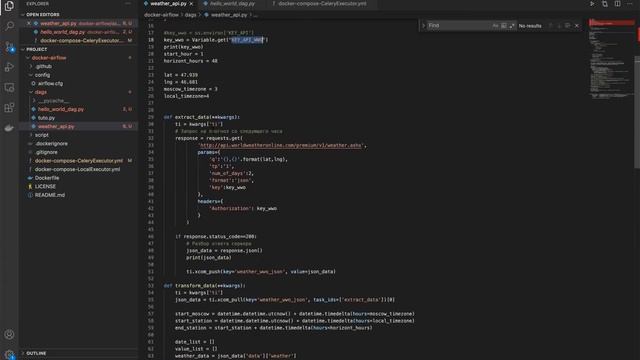The height and width of the screenshot is (360, 640).
Task: Close the weather_api.py editor tab
Action: click(191, 4)
